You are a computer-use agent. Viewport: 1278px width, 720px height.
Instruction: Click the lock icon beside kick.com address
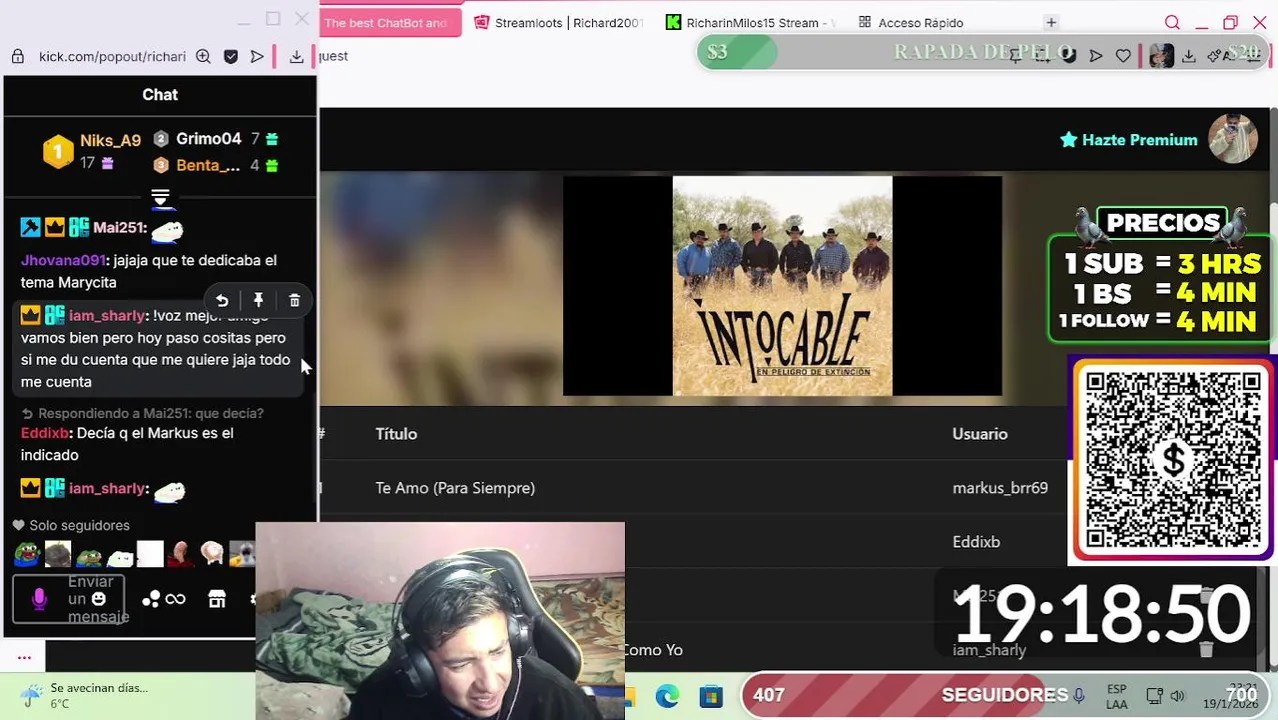click(x=18, y=56)
